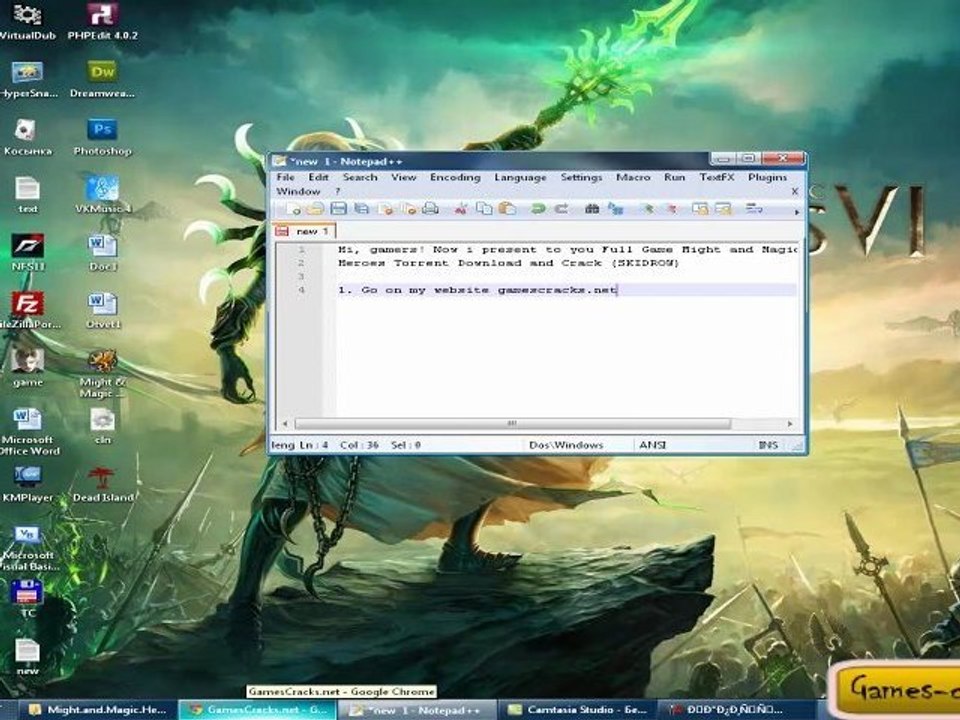This screenshot has height=720, width=960.
Task: Click the Close document toolbar icon
Action: 385,209
